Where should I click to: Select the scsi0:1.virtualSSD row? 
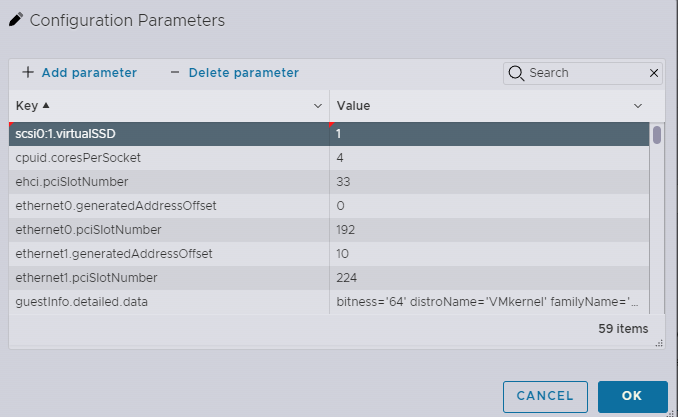(170, 133)
